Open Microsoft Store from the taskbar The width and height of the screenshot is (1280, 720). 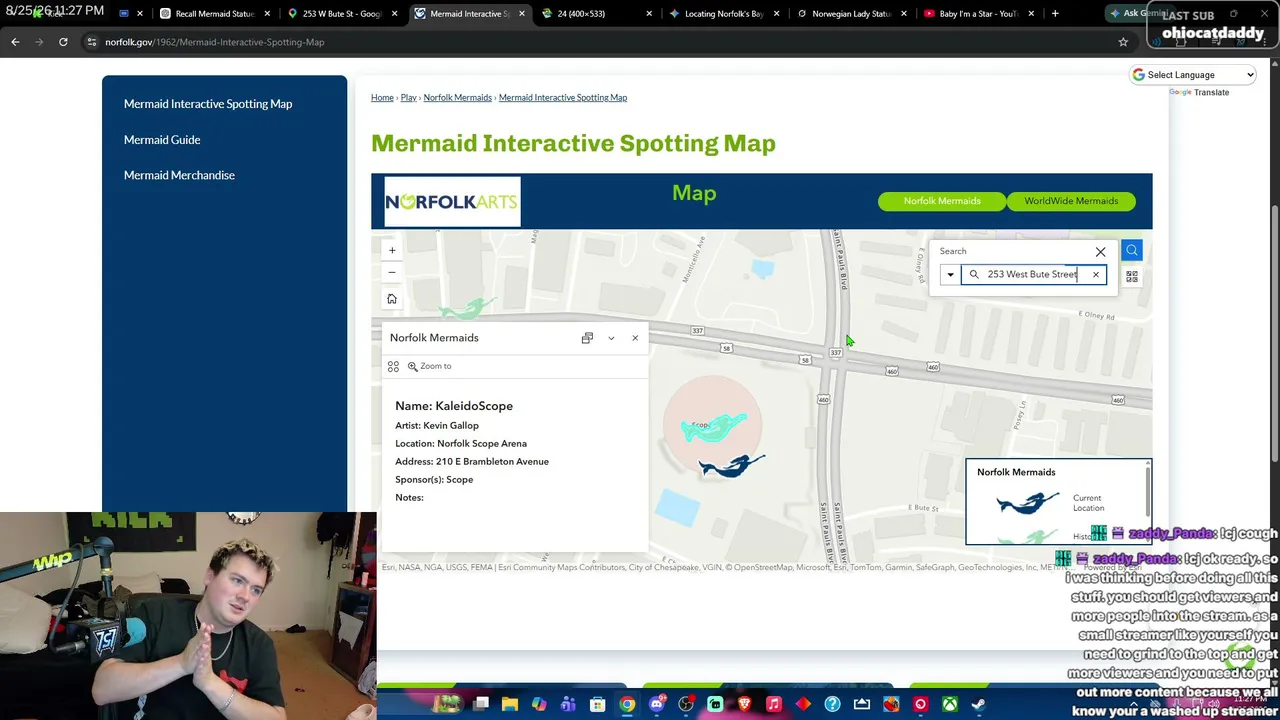coord(598,704)
